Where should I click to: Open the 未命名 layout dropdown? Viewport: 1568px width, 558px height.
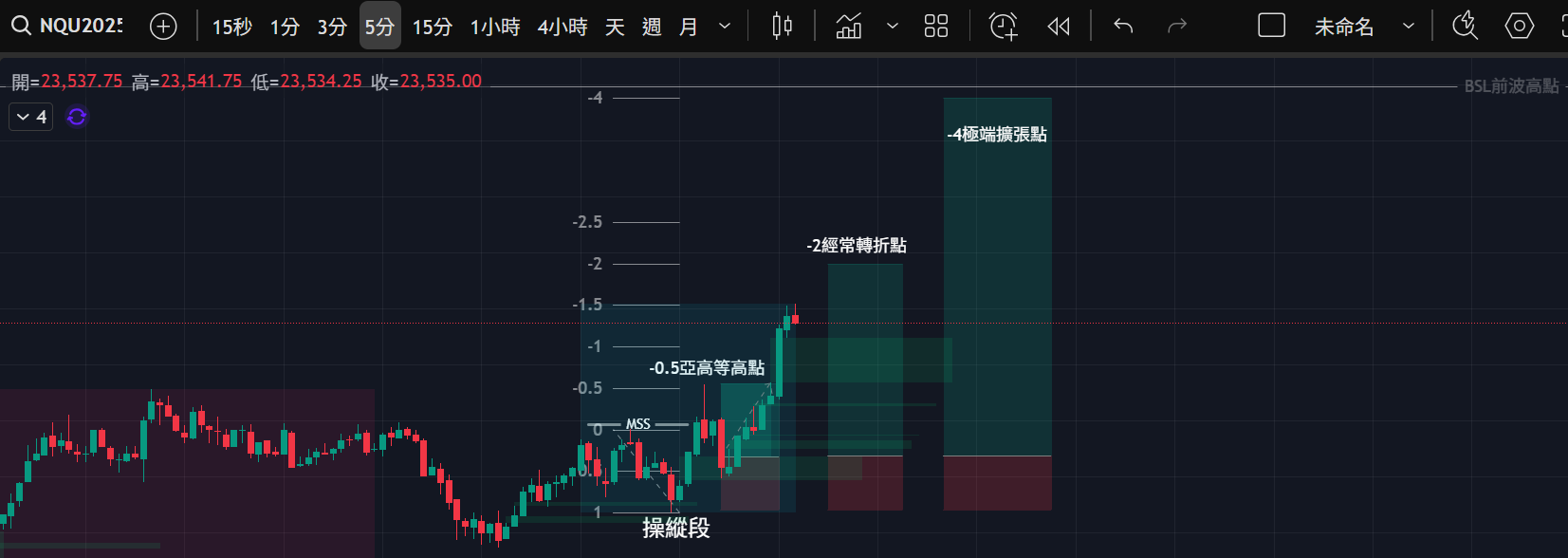pyautogui.click(x=1409, y=26)
